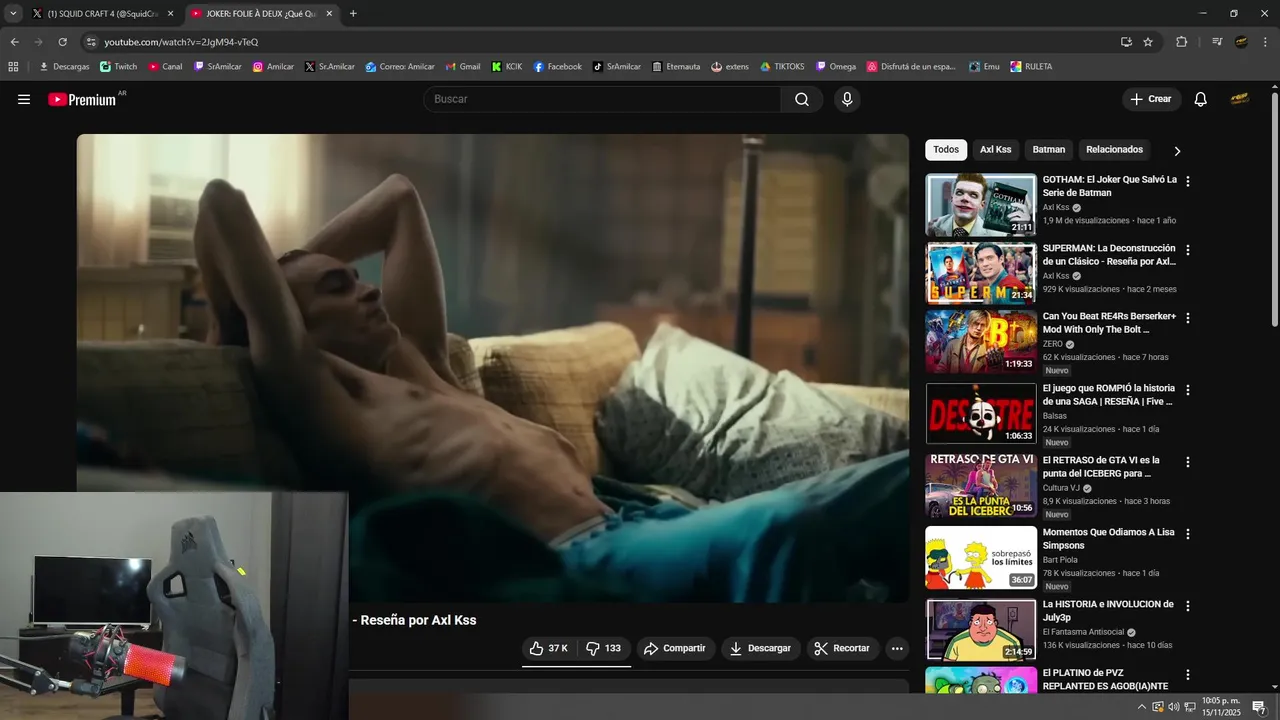This screenshot has width=1280, height=720.
Task: Open YouTube notifications bell
Action: (x=1201, y=99)
